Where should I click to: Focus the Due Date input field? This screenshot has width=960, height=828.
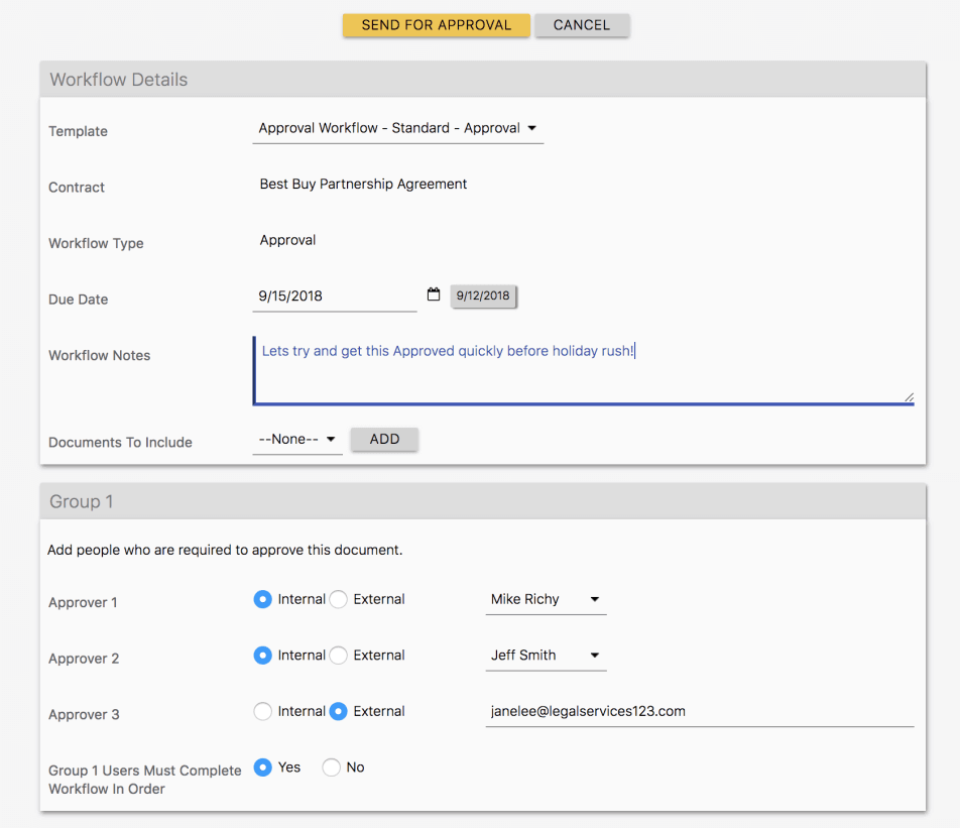coord(334,296)
